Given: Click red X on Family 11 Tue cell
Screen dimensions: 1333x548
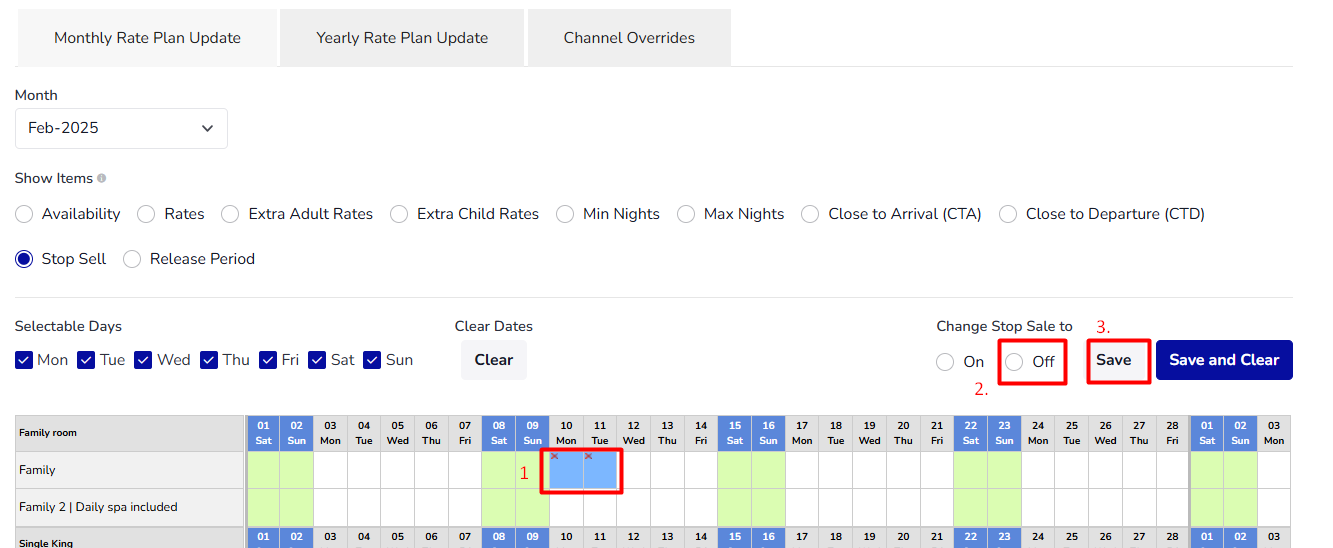Looking at the screenshot, I should 588,457.
